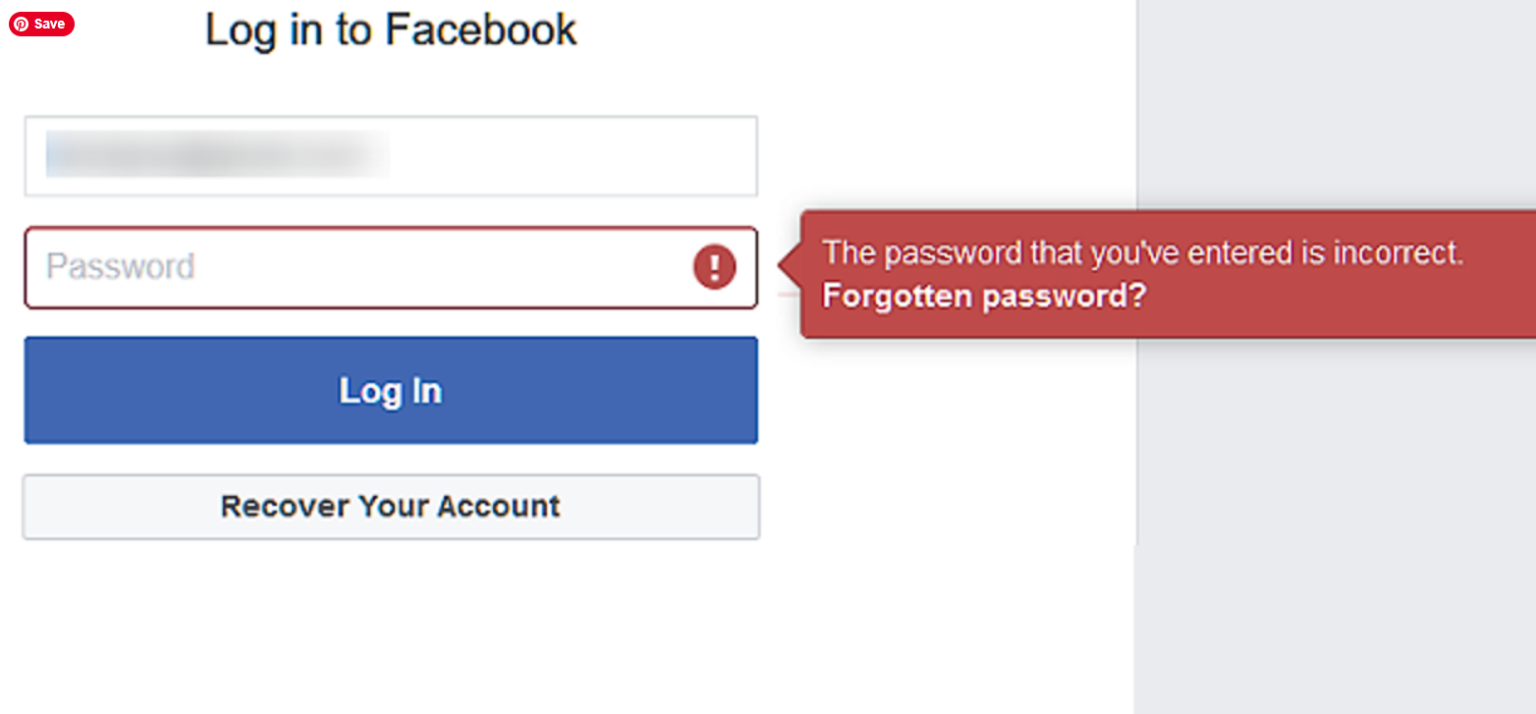Click the red exclamation error icon
This screenshot has height=714, width=1536.
(x=714, y=267)
